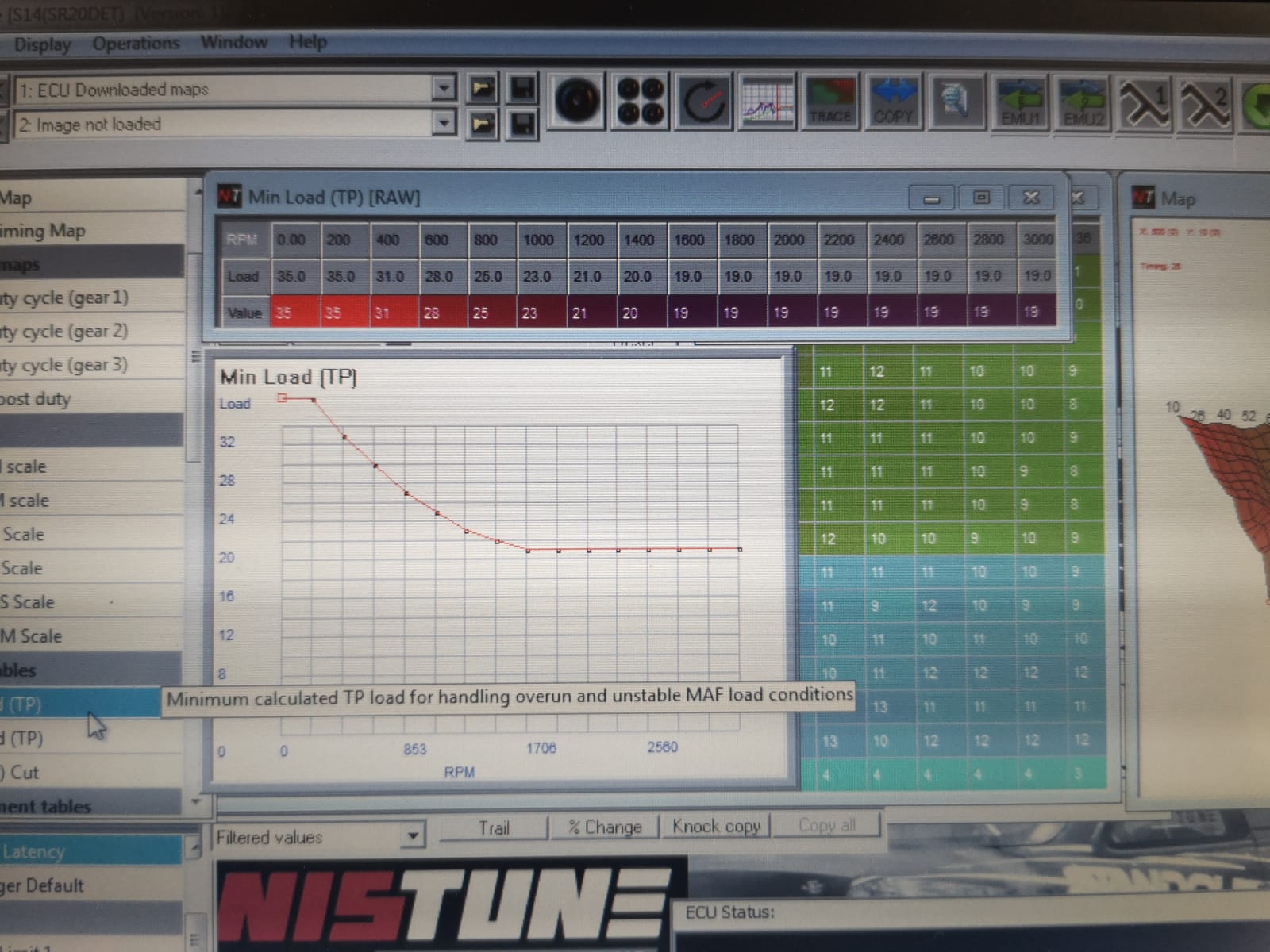The image size is (1270, 952).
Task: Click the left list scrollbar down arrow
Action: click(195, 802)
